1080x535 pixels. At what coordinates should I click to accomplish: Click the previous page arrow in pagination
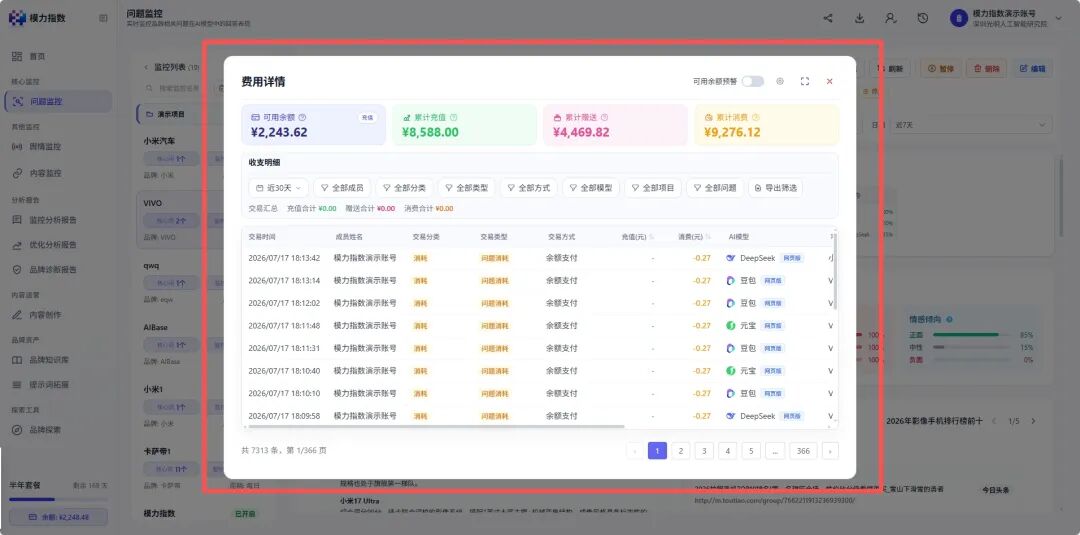634,451
